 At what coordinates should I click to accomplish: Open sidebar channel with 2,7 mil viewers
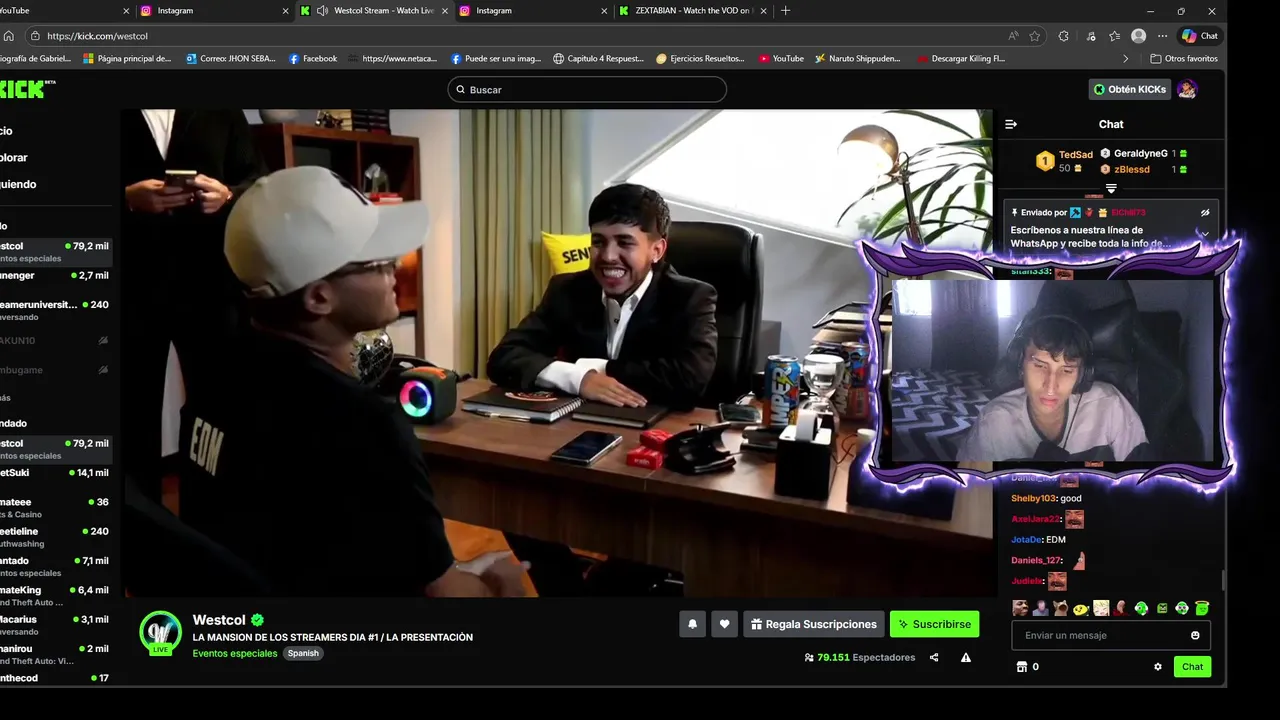point(55,275)
